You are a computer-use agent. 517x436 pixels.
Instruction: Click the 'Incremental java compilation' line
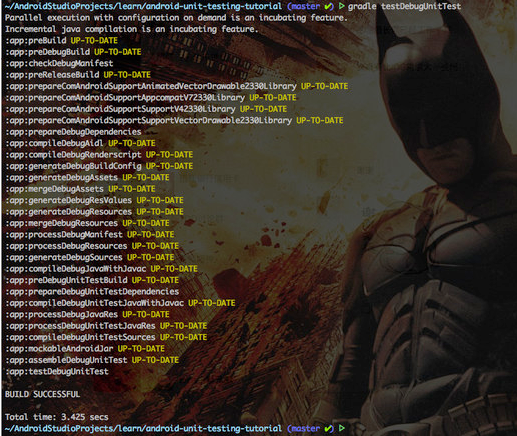[x=132, y=29]
